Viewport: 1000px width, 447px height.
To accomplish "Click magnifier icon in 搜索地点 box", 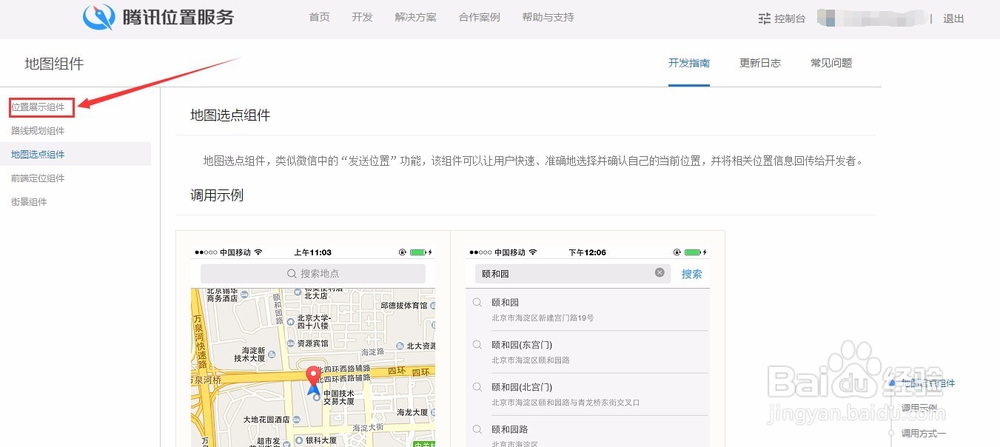I will click(291, 274).
